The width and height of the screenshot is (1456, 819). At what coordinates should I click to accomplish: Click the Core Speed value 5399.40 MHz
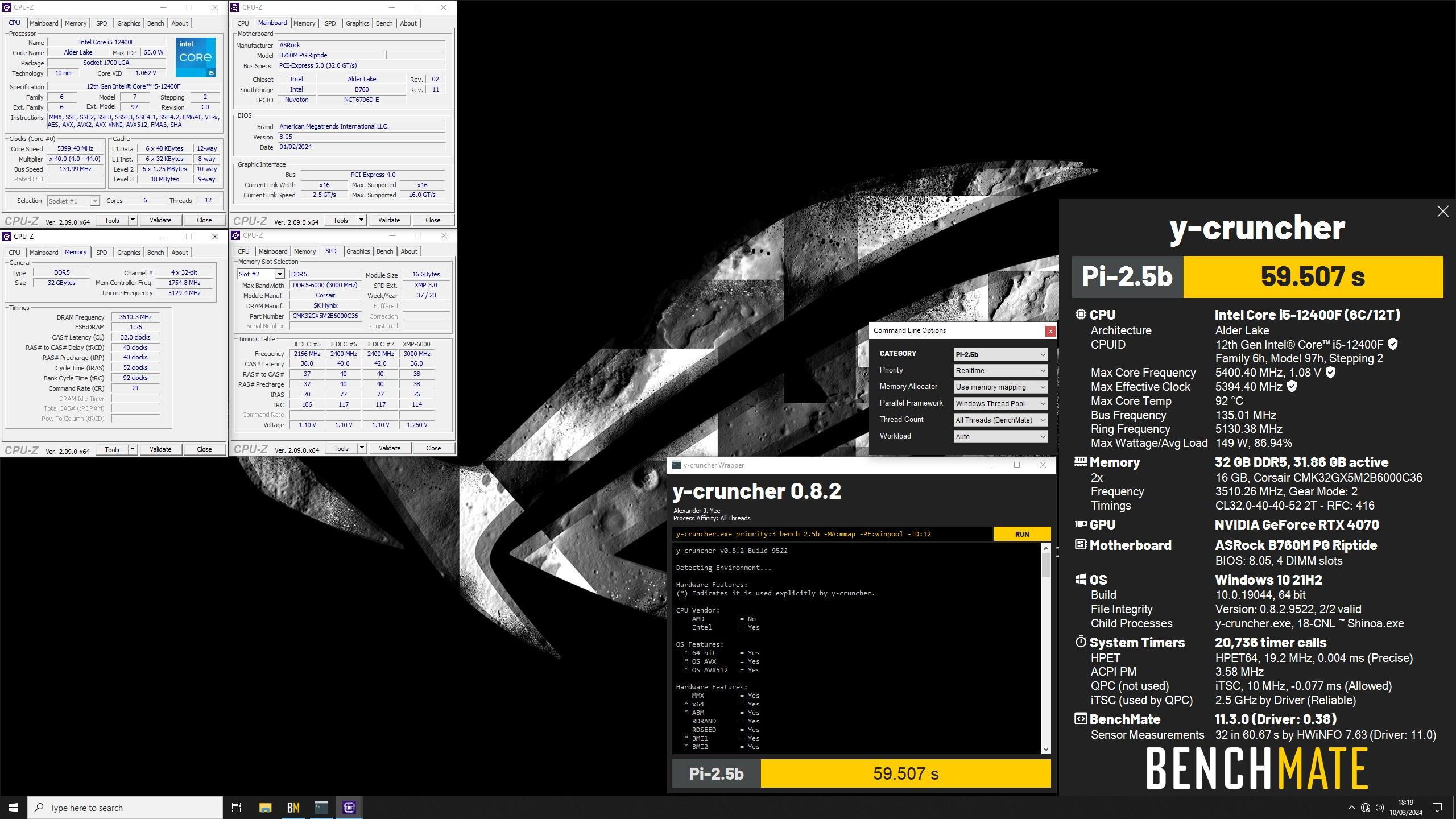[76, 149]
